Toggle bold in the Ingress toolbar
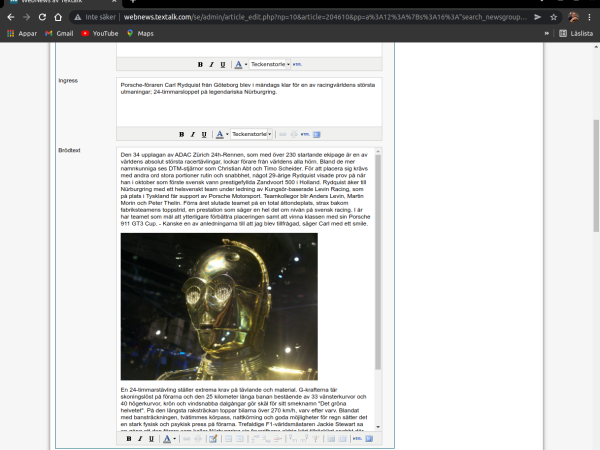 [181, 134]
